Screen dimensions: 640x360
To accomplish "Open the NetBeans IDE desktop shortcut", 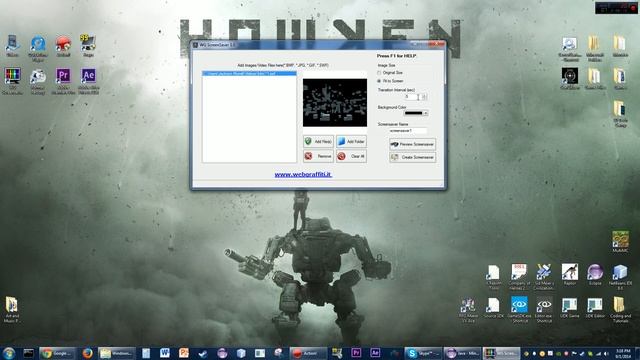I will 620,277.
